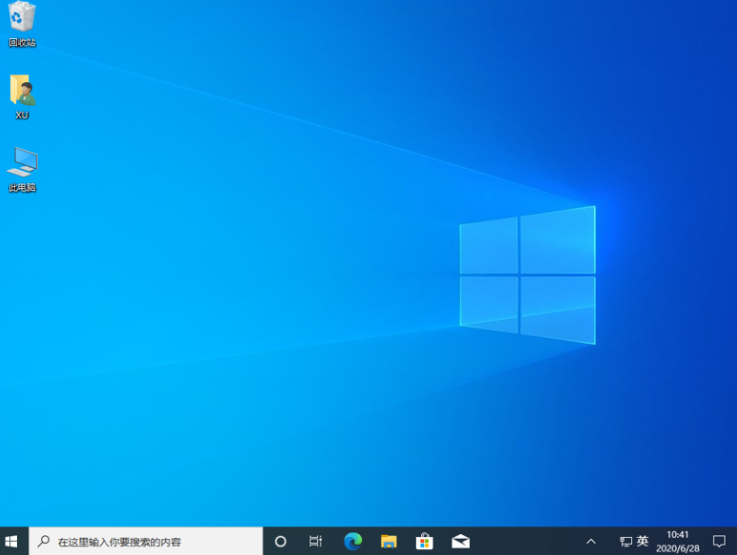
Task: Expand the hidden system tray icons chevron
Action: point(590,541)
